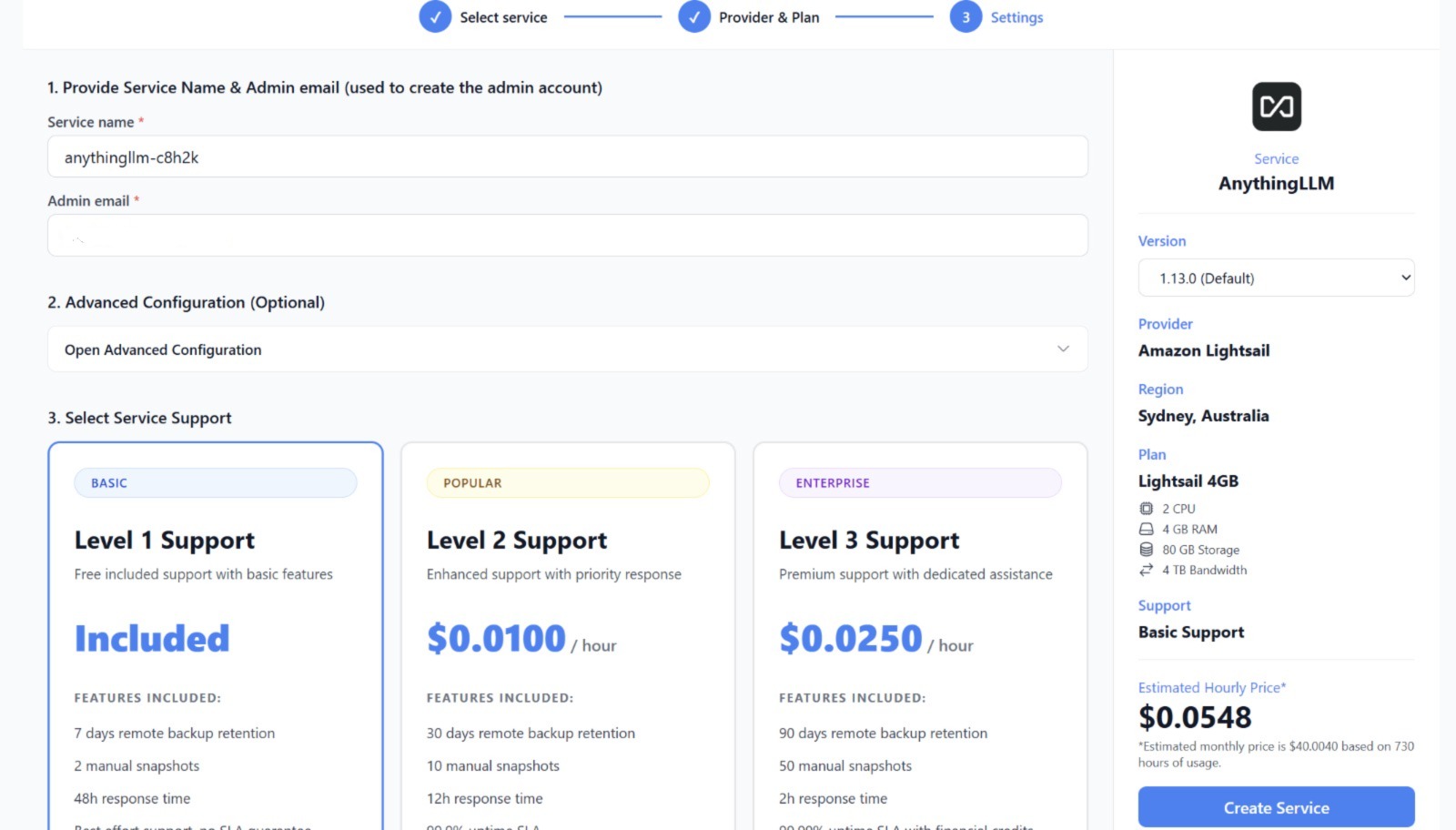Select the Level 3 Support Enterprise card
The image size is (1456, 830).
(920, 636)
